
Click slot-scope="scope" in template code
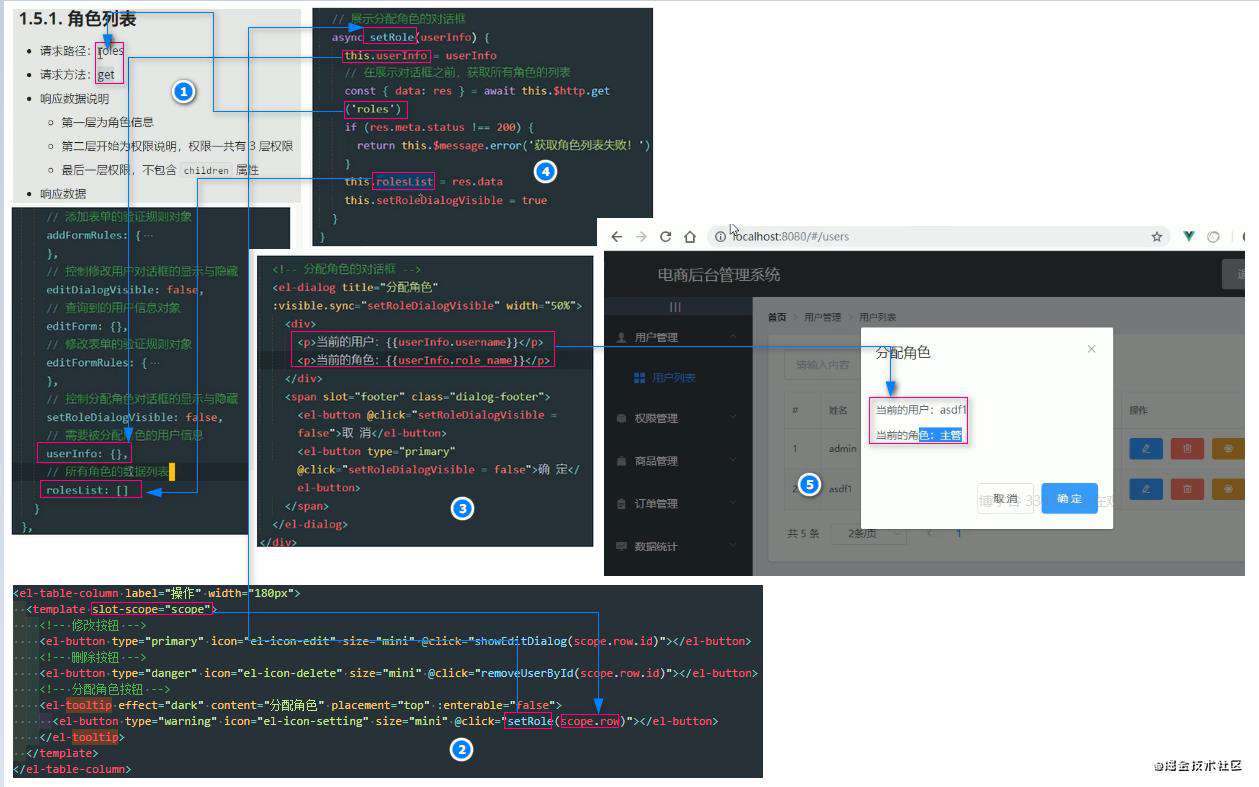tap(151, 609)
